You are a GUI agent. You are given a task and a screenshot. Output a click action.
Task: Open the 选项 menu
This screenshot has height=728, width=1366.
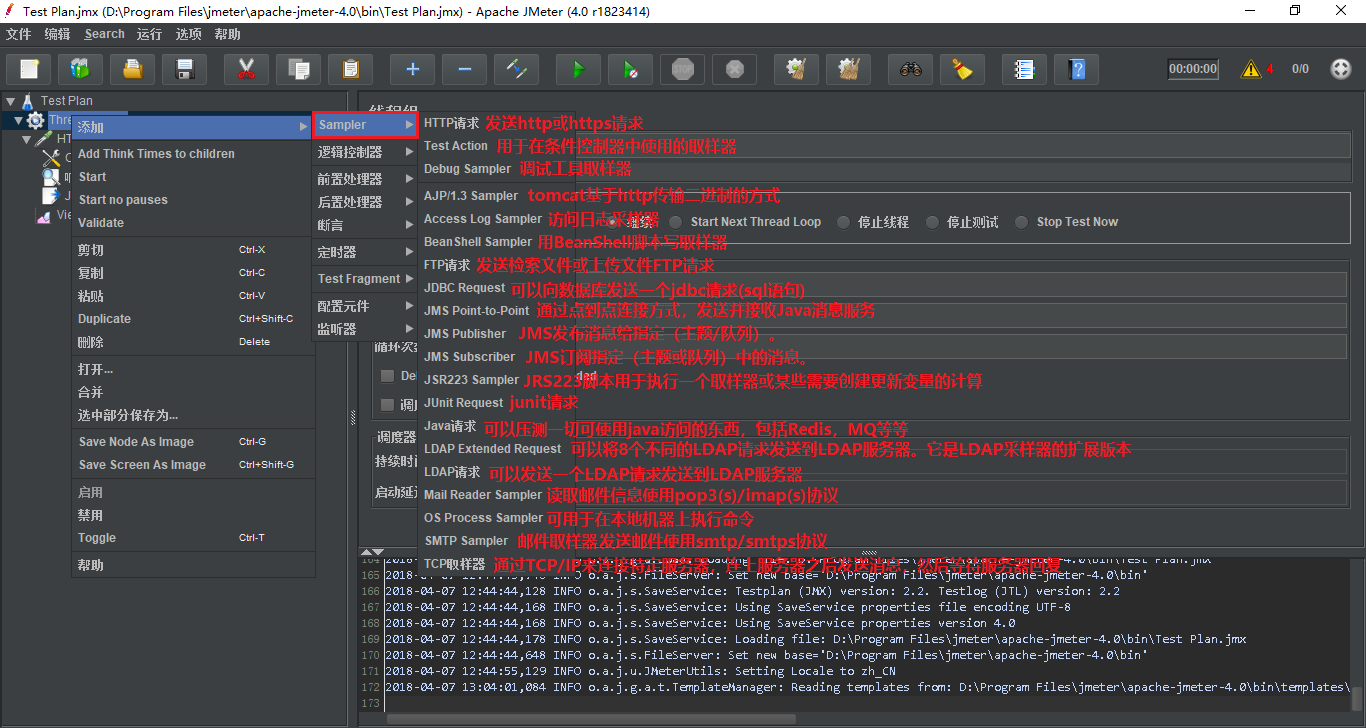click(188, 34)
